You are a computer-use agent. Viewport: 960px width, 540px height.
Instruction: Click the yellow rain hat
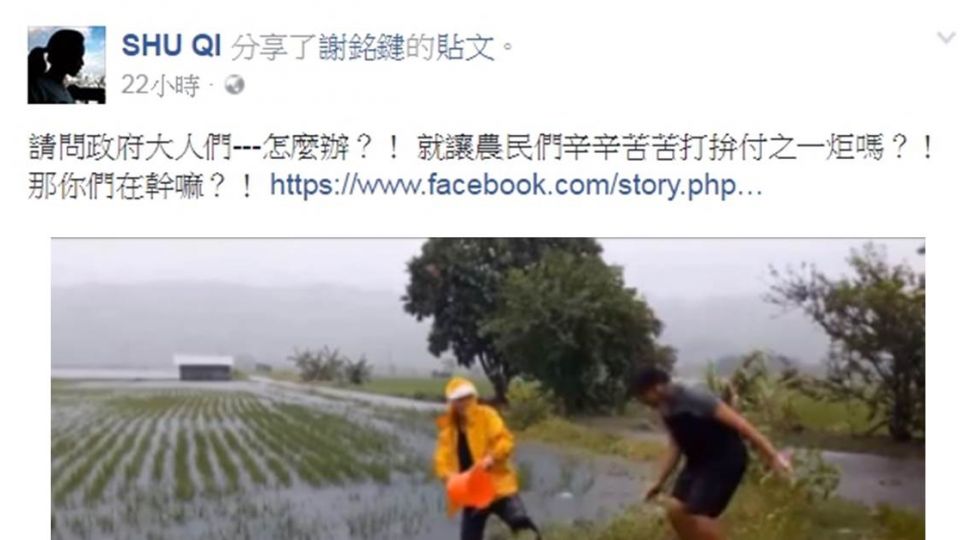[x=460, y=389]
